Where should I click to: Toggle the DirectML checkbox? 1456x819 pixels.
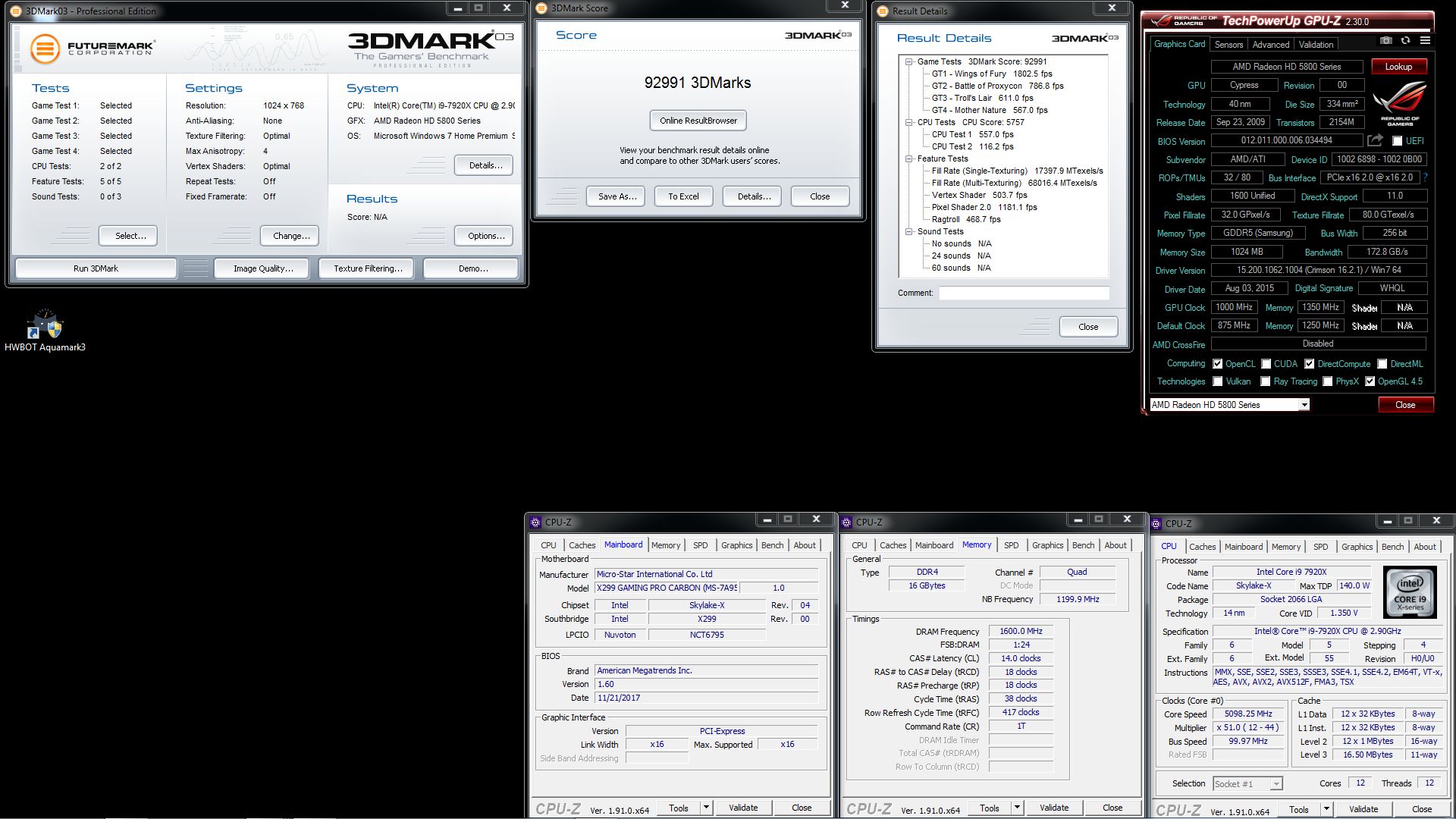coord(1382,364)
